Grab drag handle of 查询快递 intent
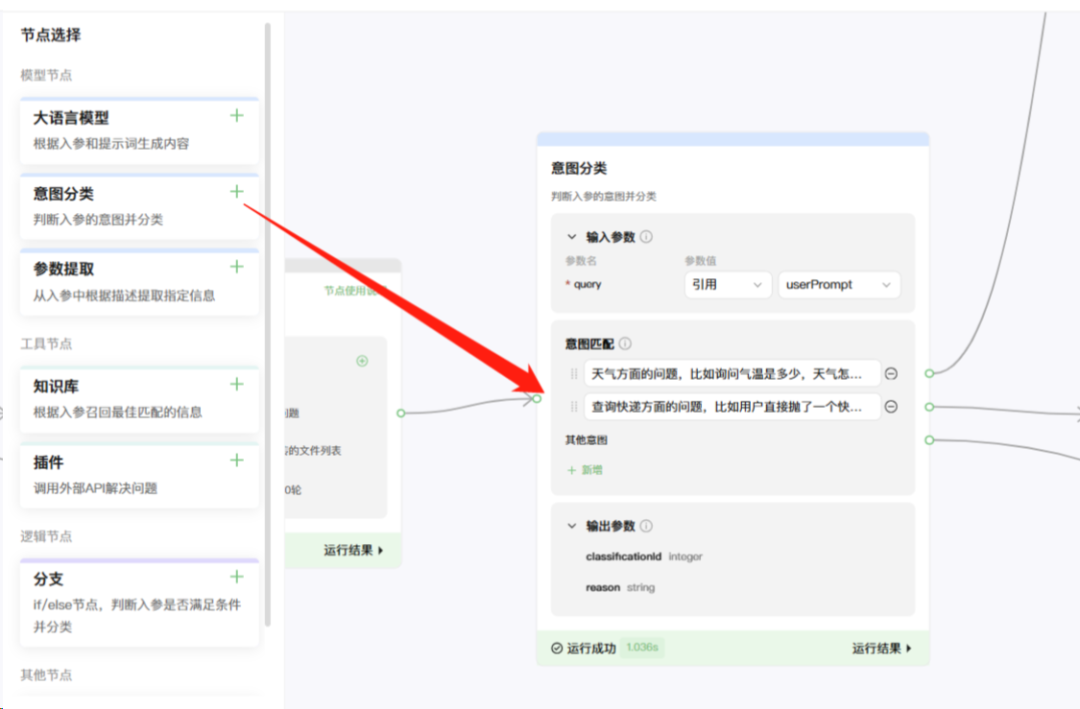Viewport: 1080px width, 709px height. [x=574, y=407]
